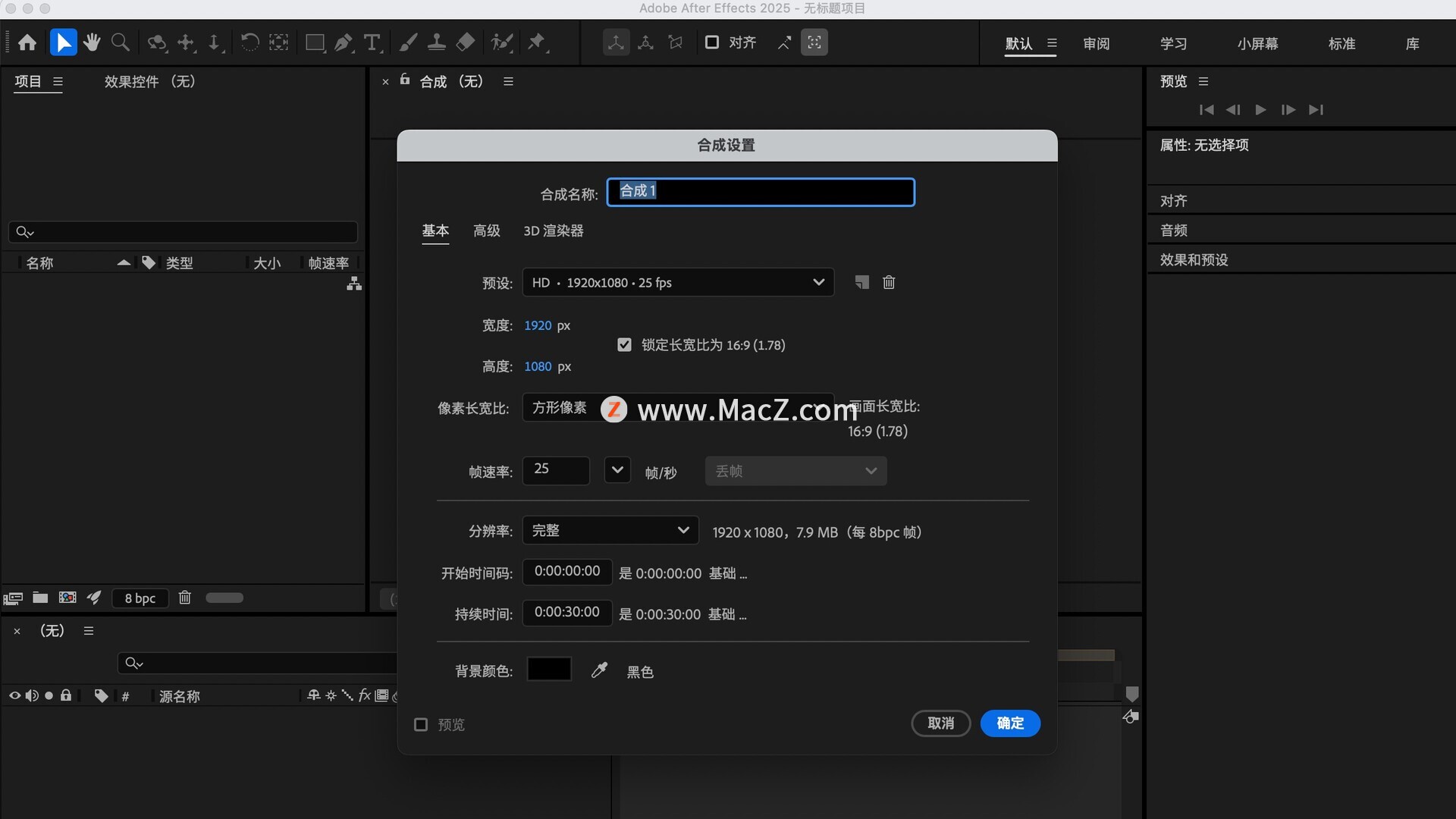The height and width of the screenshot is (819, 1456).
Task: Toggle the composition viewer lock icon
Action: point(405,79)
